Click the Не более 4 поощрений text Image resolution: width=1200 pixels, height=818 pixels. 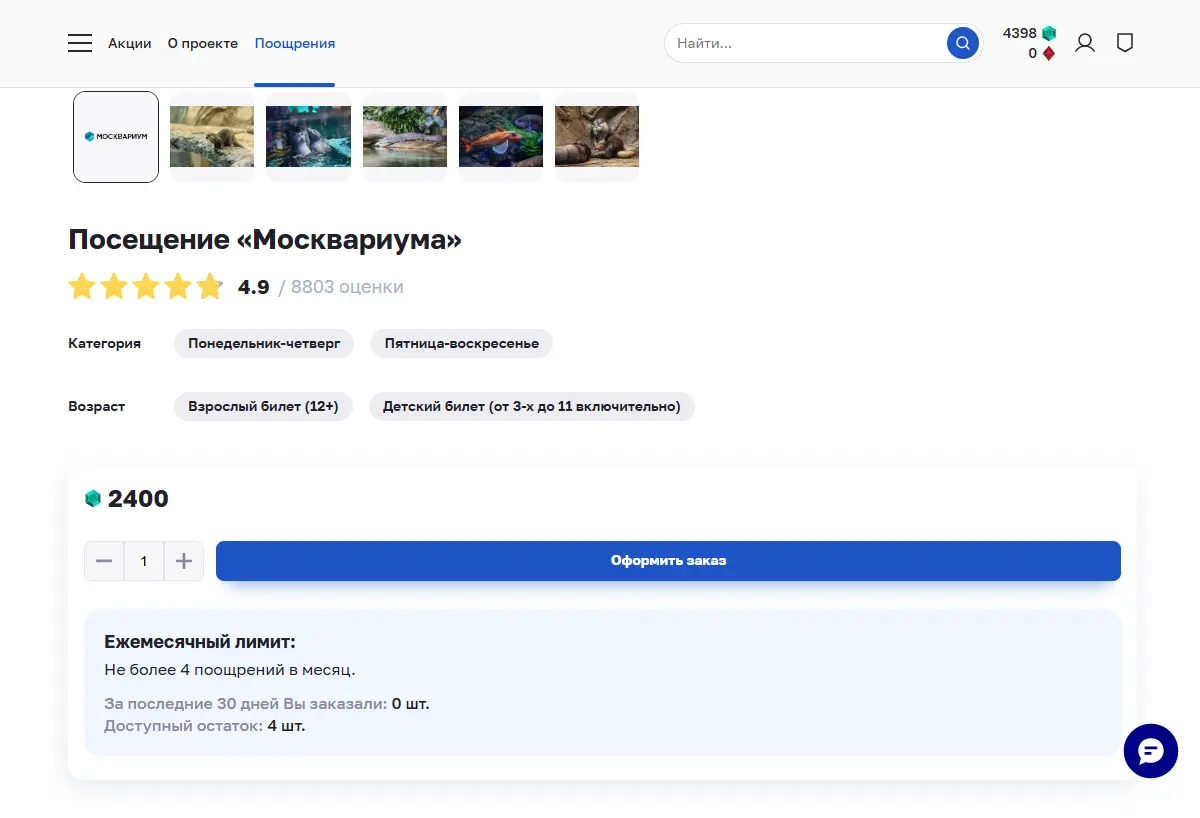[230, 669]
